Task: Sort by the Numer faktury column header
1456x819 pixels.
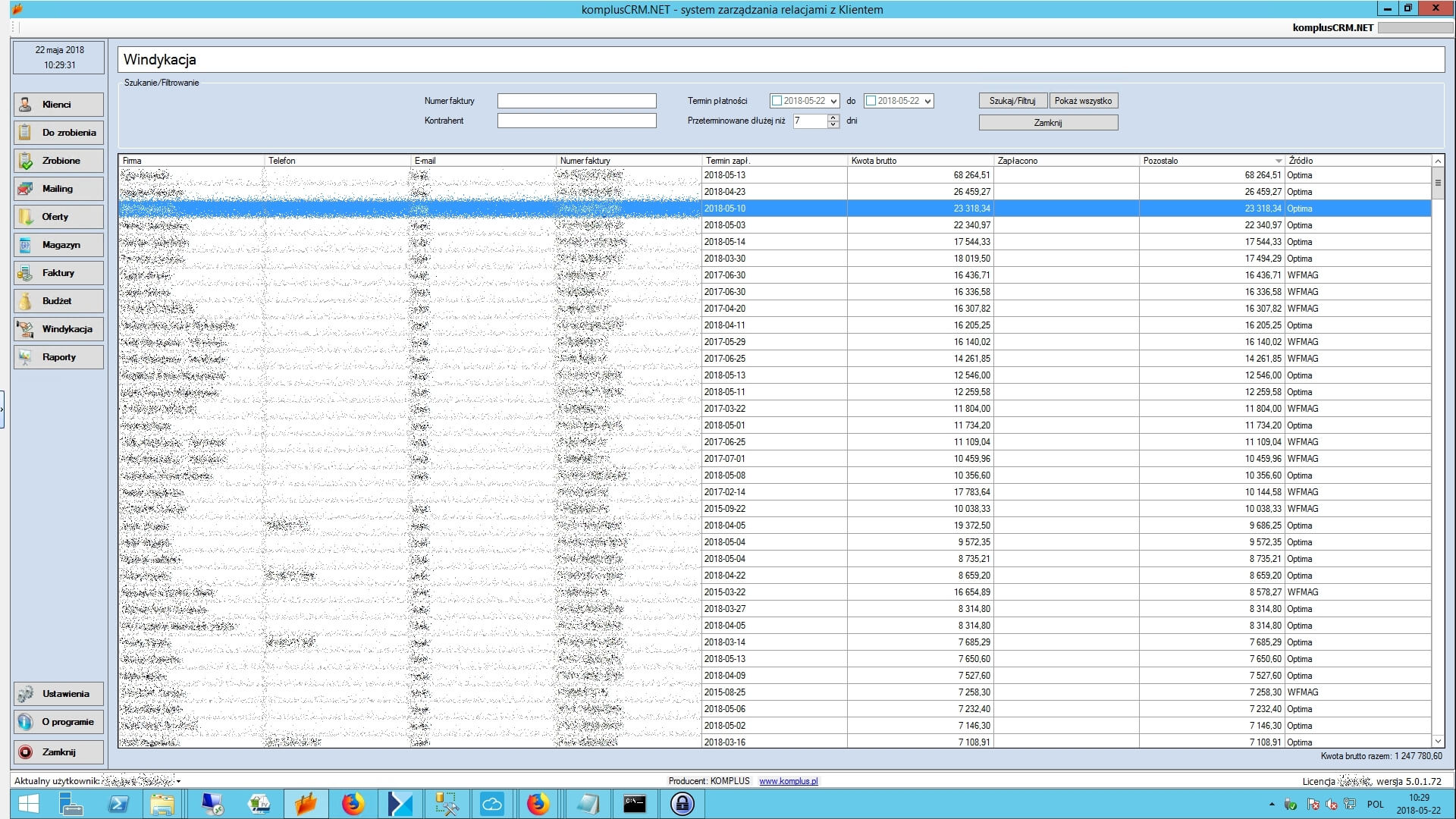Action: (629, 161)
